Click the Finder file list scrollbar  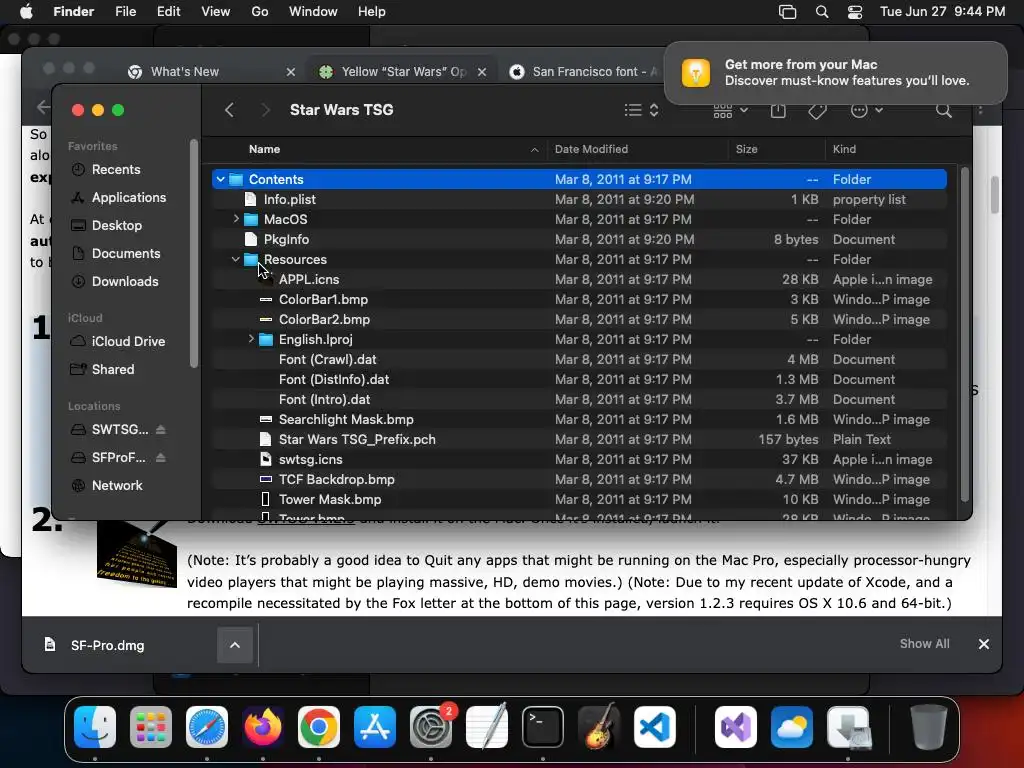pyautogui.click(x=964, y=333)
